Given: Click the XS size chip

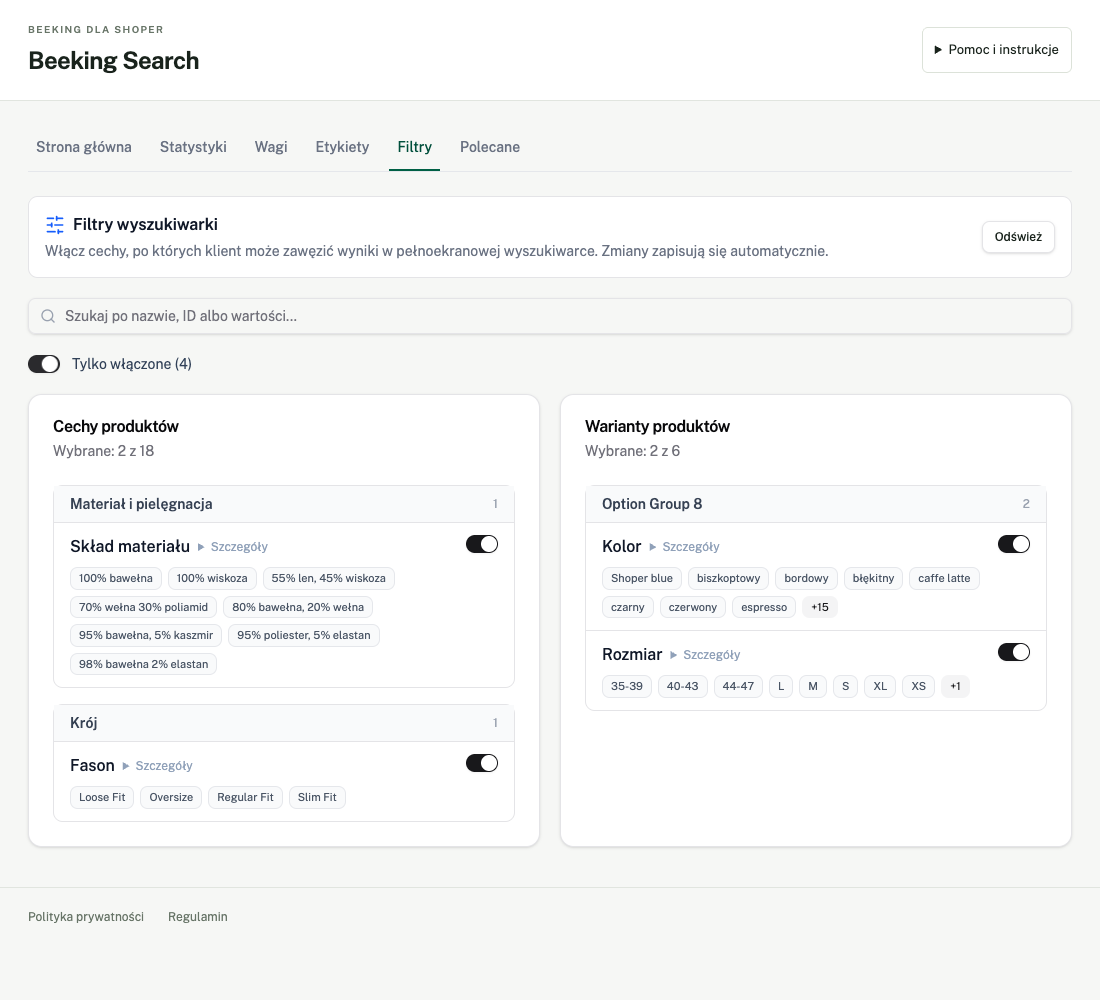Looking at the screenshot, I should 918,686.
